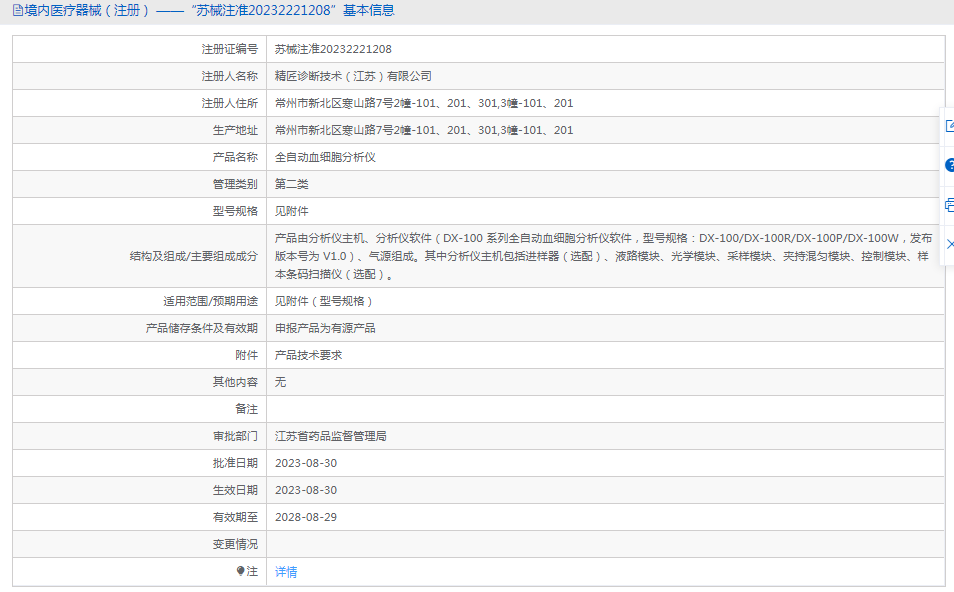This screenshot has width=954, height=592.
Task: Click the 生产地址 address value
Action: click(423, 130)
